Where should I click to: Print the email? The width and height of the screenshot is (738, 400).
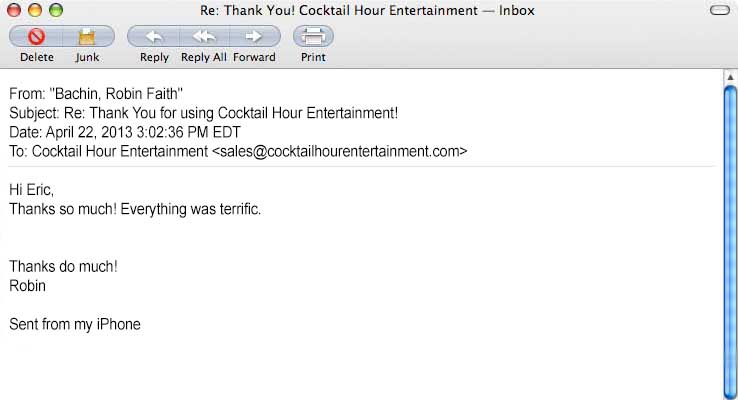point(313,37)
